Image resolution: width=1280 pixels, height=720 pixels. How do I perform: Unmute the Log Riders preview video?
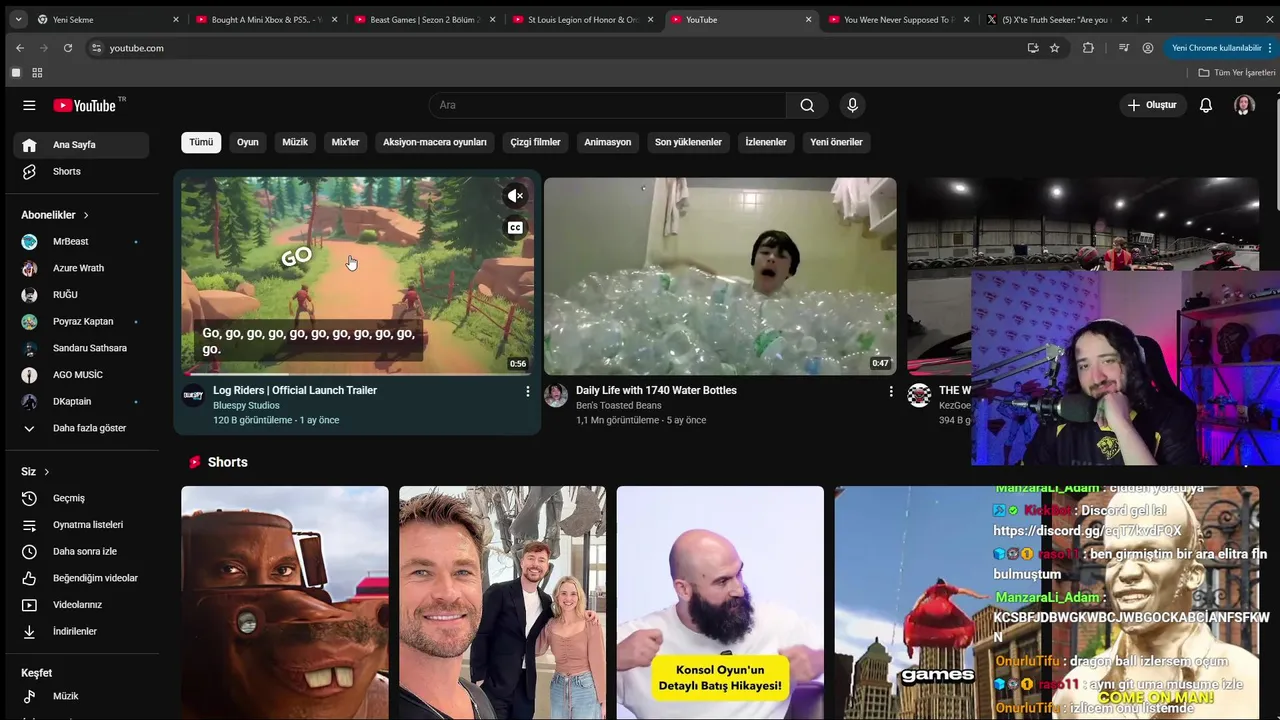click(515, 196)
